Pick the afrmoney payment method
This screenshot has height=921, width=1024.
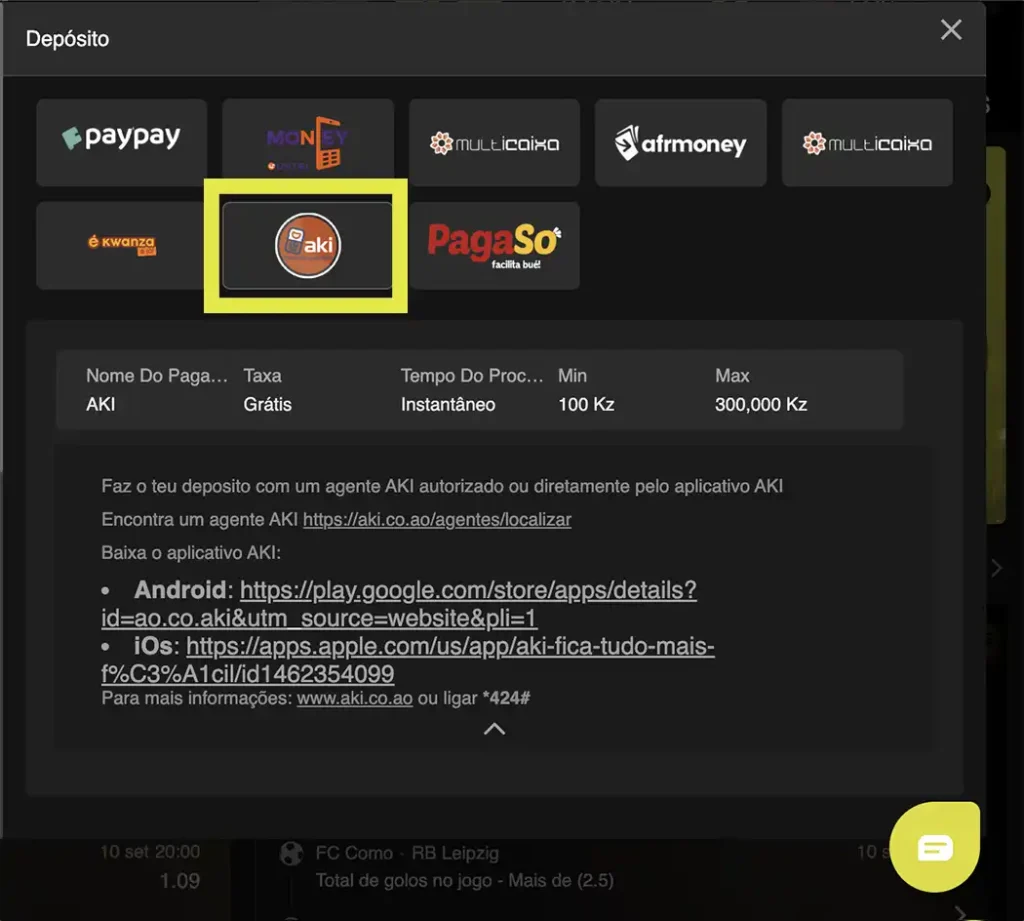point(680,142)
